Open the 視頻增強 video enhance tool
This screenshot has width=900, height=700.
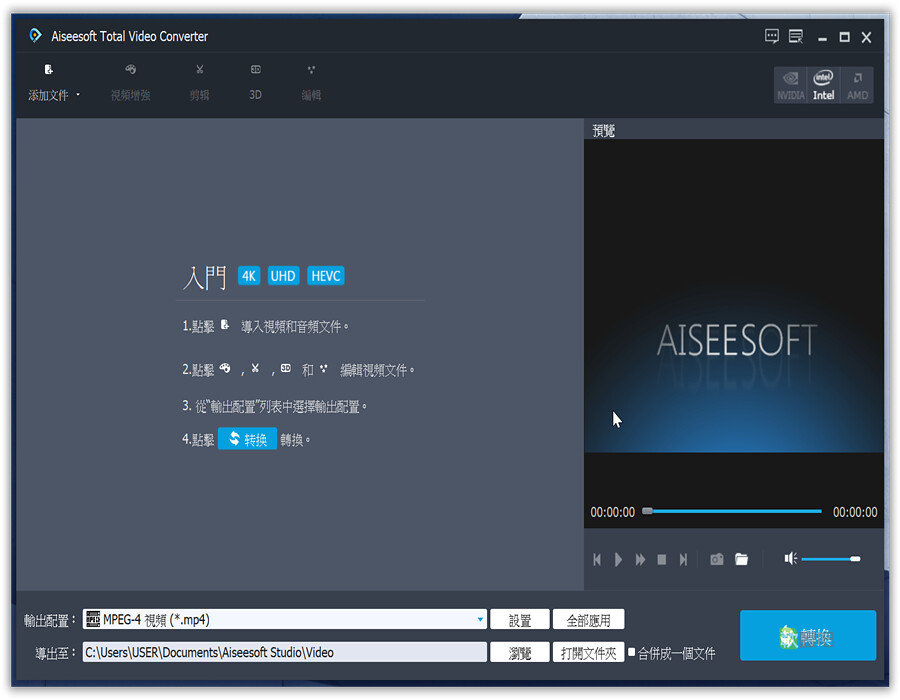pyautogui.click(x=130, y=83)
